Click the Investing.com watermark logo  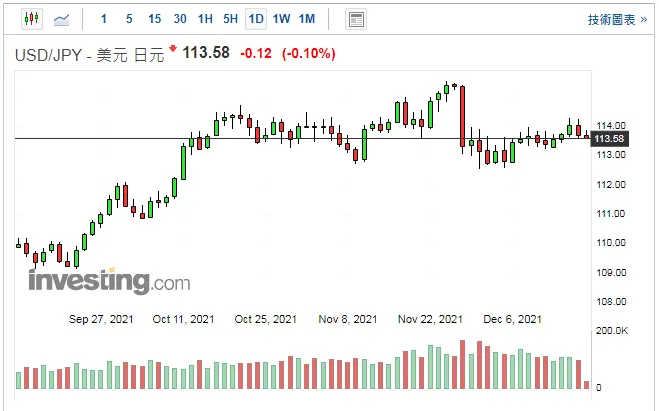point(108,281)
